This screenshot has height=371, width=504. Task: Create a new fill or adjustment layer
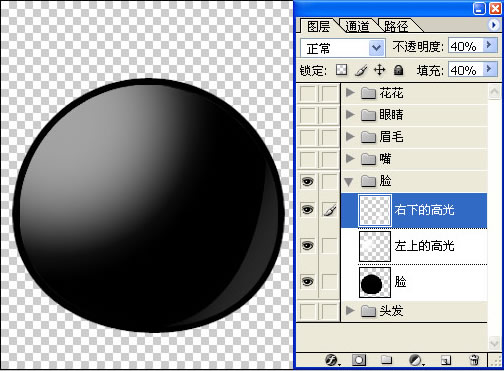[x=416, y=360]
